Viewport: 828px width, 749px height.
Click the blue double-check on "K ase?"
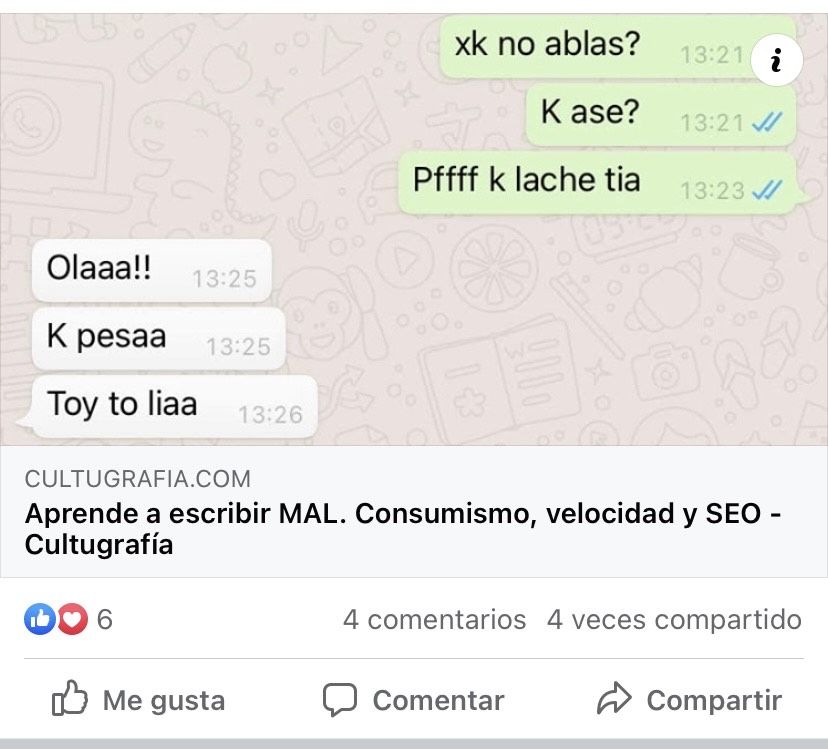(767, 123)
